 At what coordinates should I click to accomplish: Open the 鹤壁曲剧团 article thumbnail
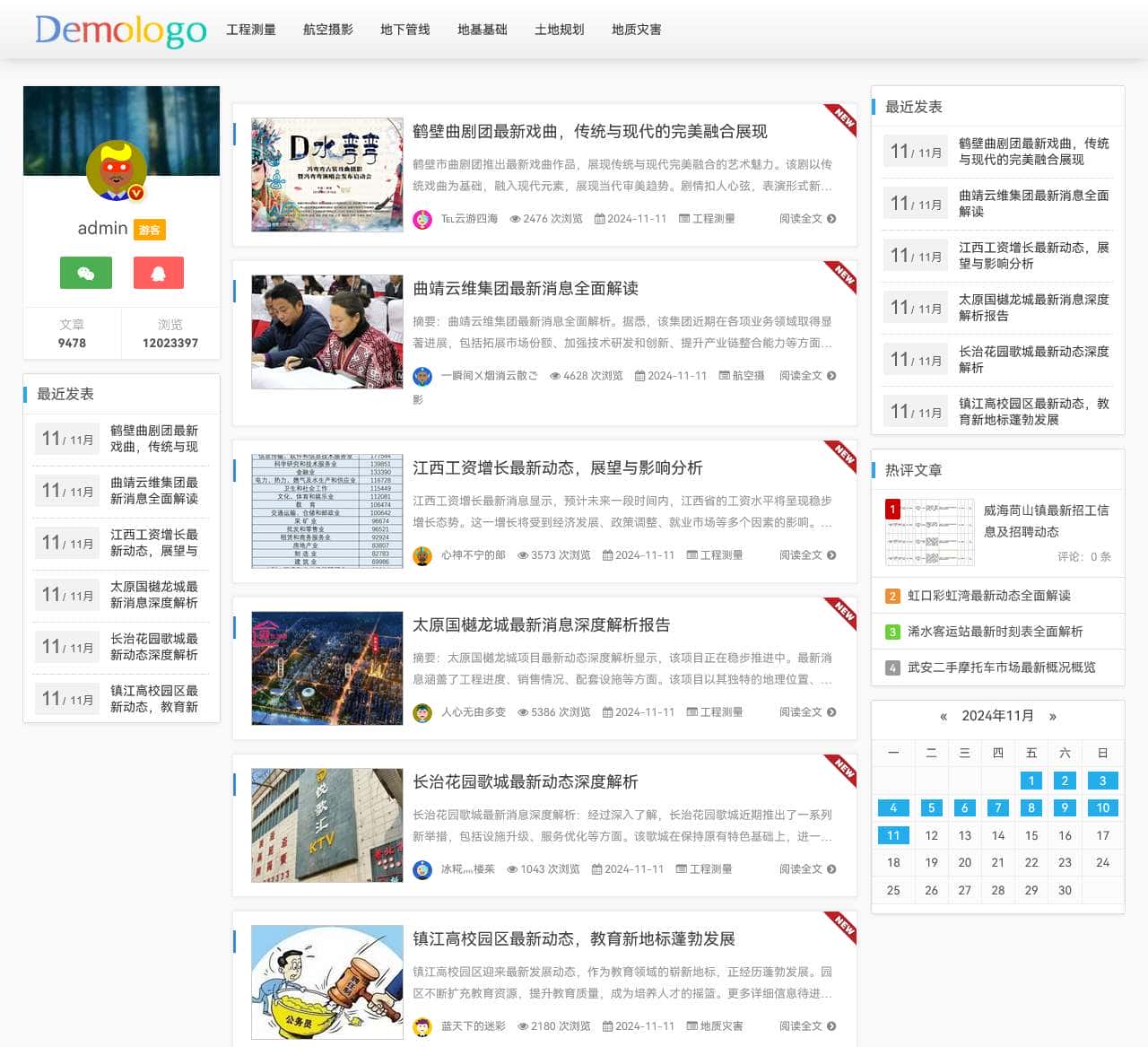[327, 175]
